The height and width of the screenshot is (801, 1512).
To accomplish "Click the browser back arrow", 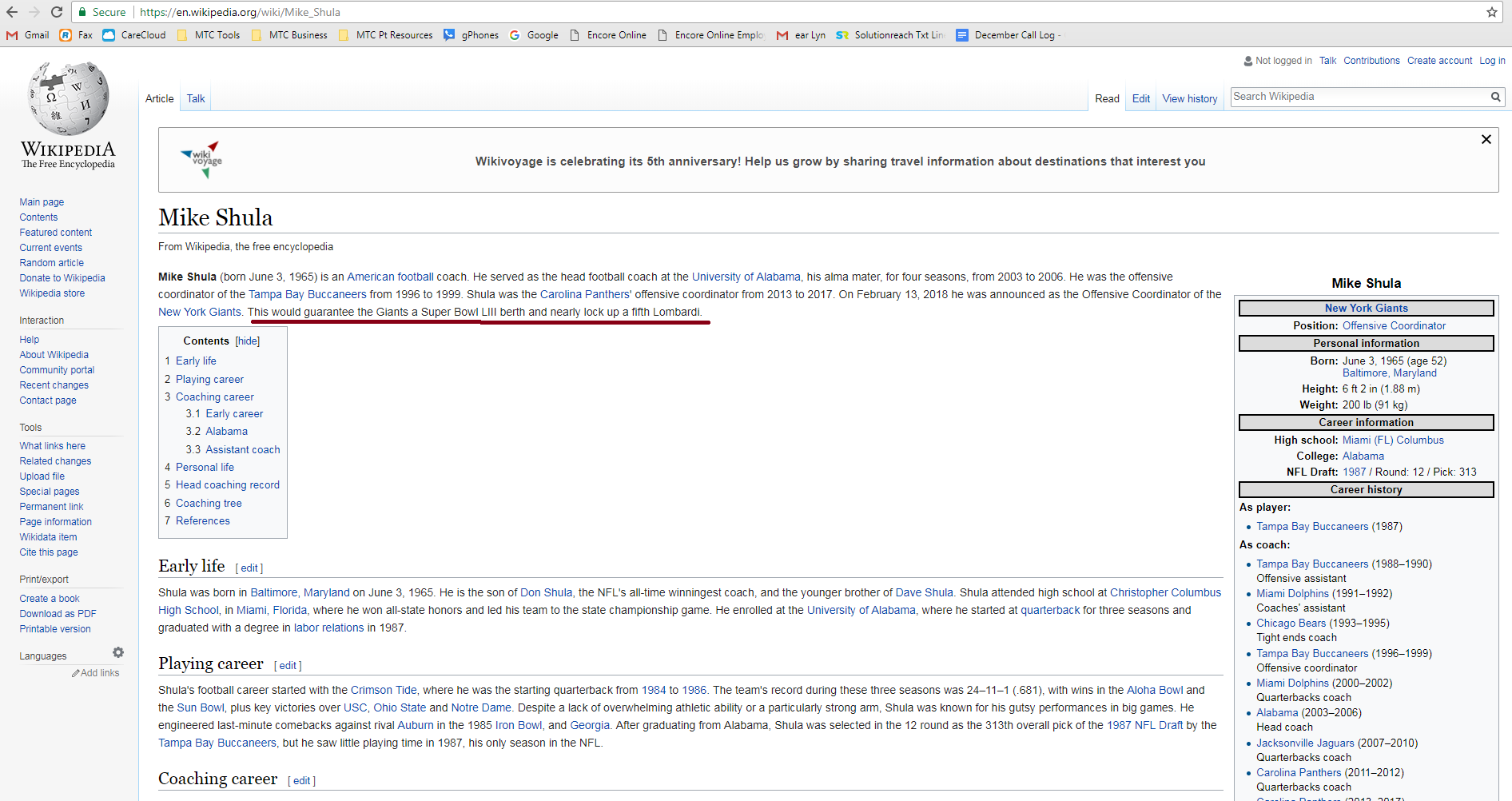I will [x=12, y=12].
